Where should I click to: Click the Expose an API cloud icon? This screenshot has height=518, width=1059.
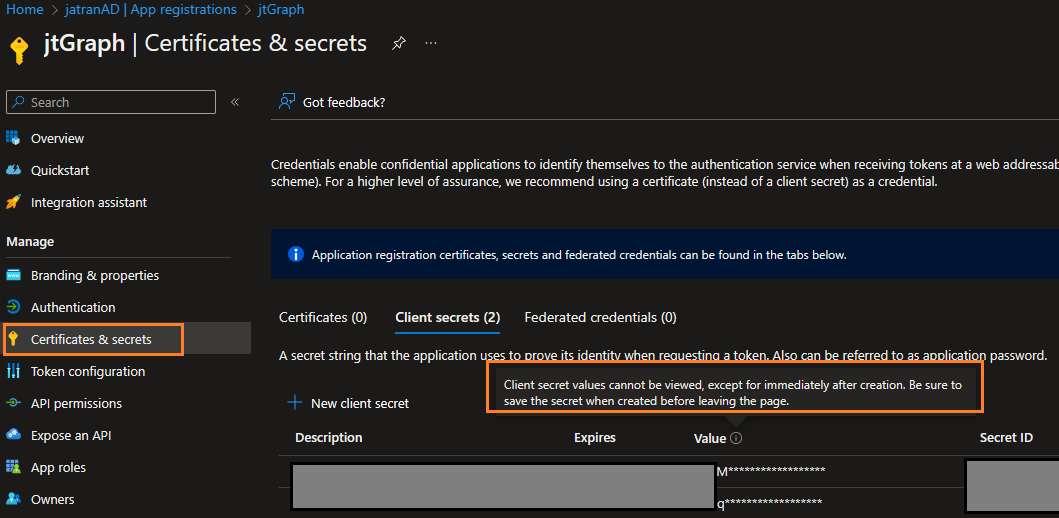point(13,436)
